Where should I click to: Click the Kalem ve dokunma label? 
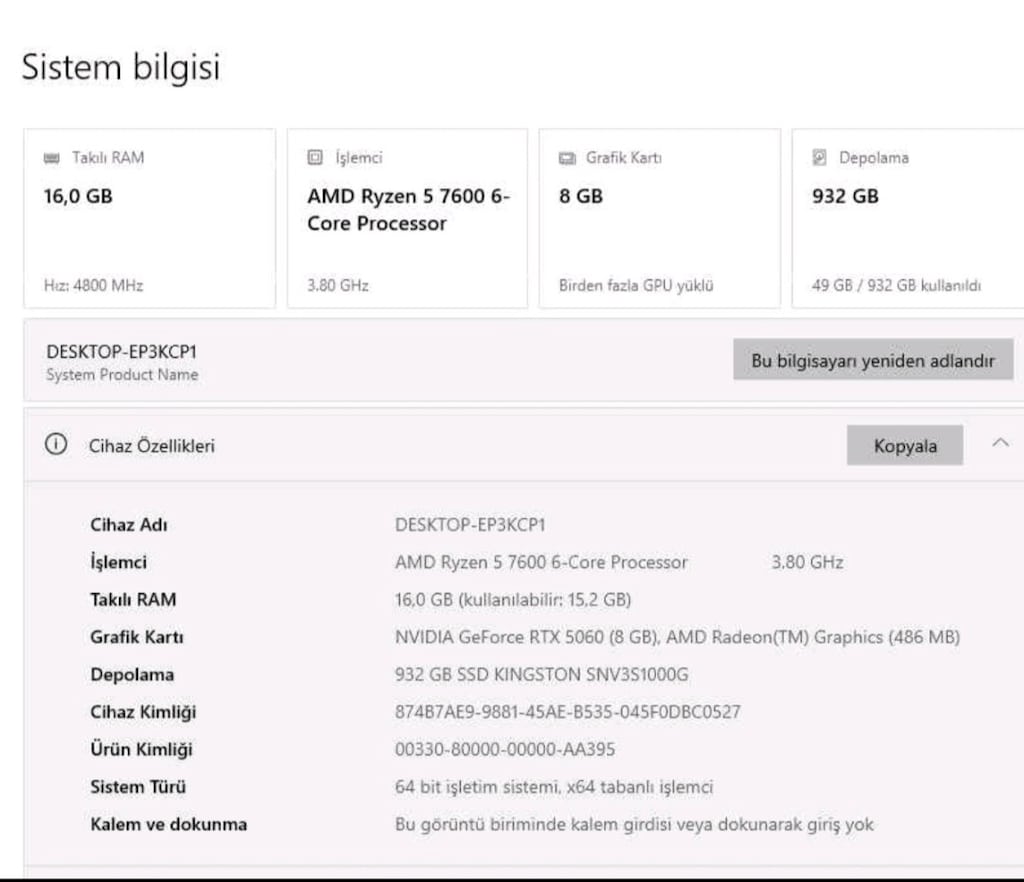[168, 825]
